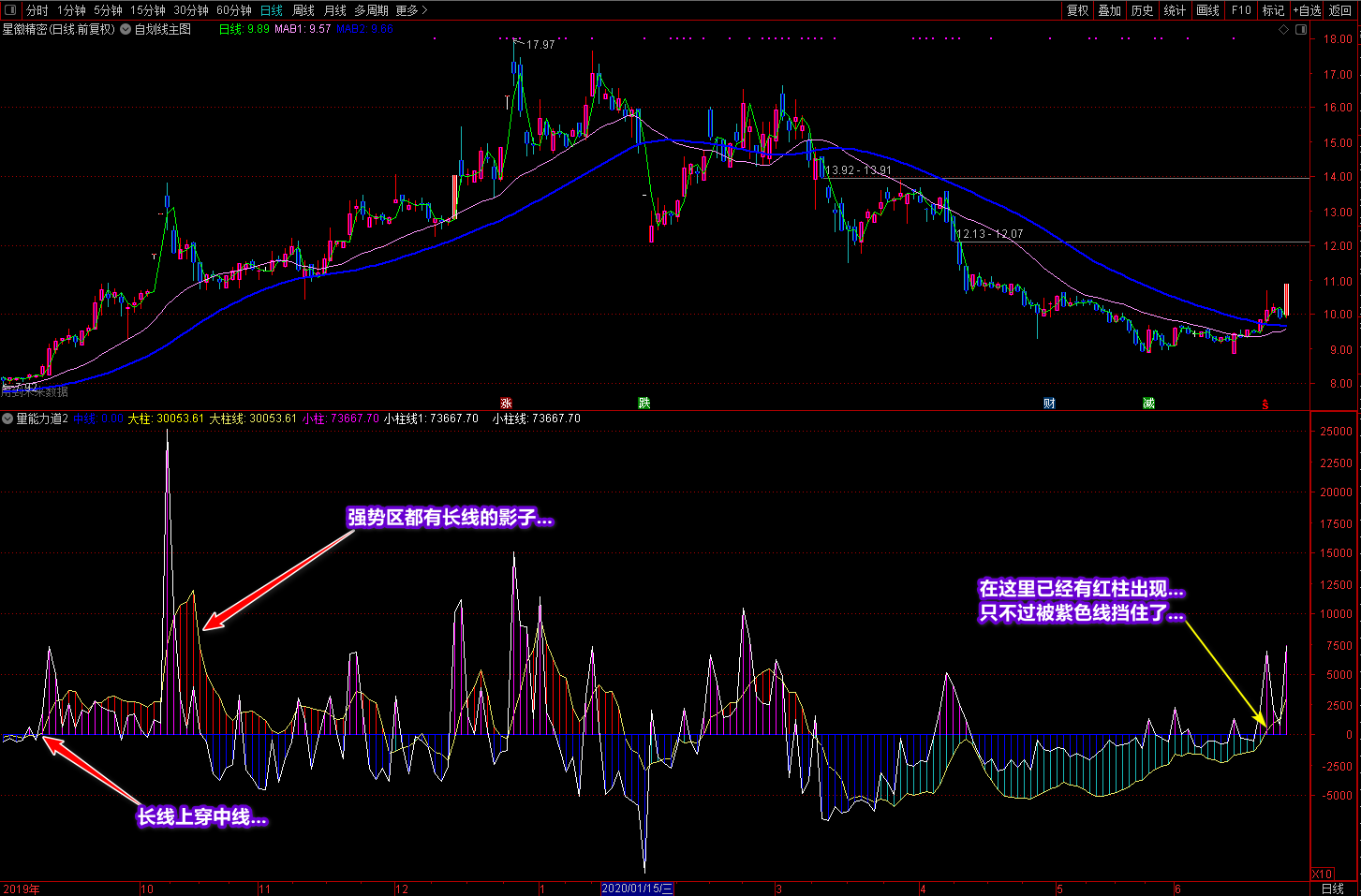The height and width of the screenshot is (896, 1361).
Task: Click the 叠加 overlay button
Action: point(1110,10)
